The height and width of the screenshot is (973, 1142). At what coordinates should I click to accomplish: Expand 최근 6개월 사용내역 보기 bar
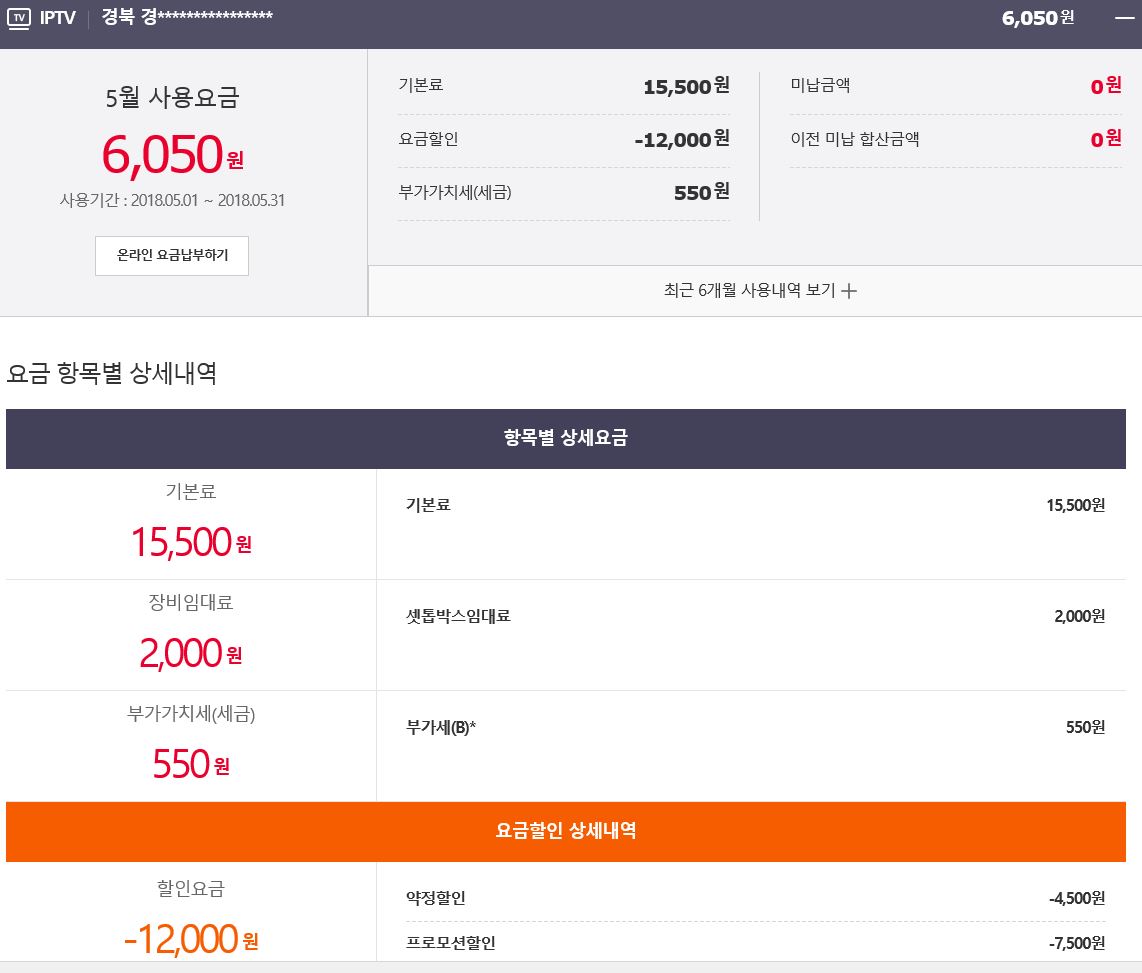755,291
